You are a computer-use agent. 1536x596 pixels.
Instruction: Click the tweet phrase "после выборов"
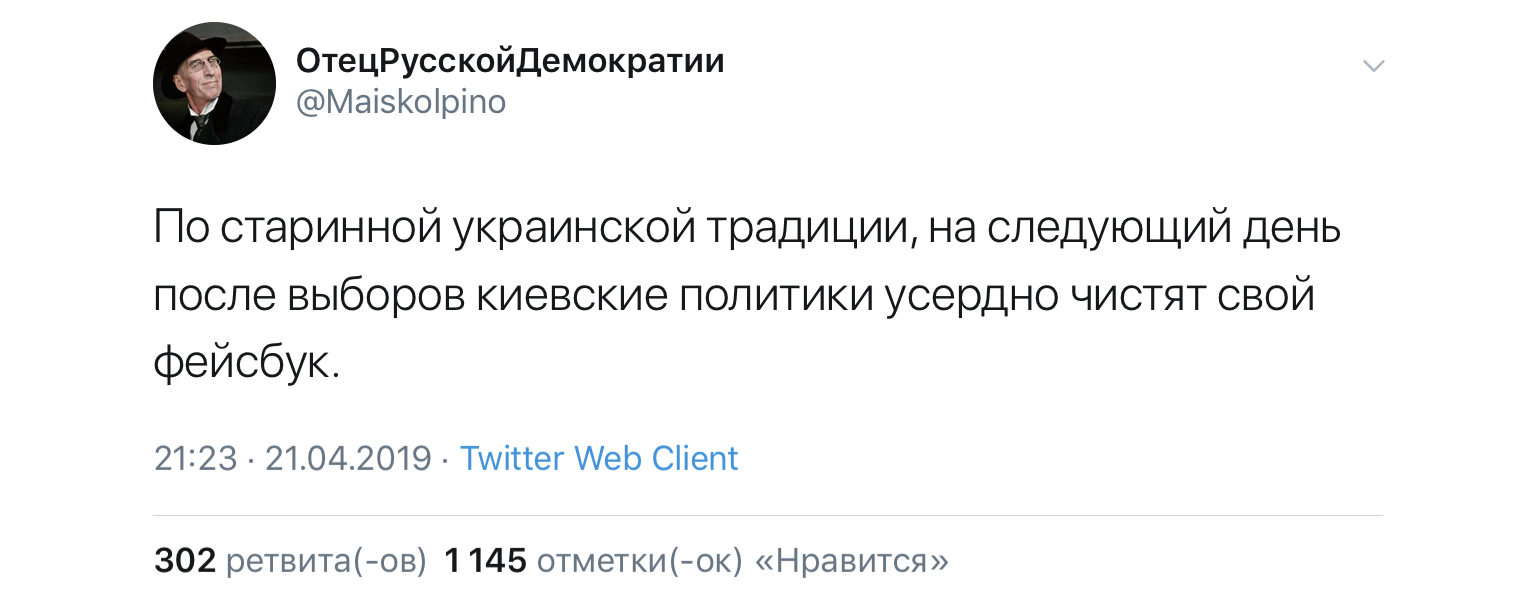point(309,297)
